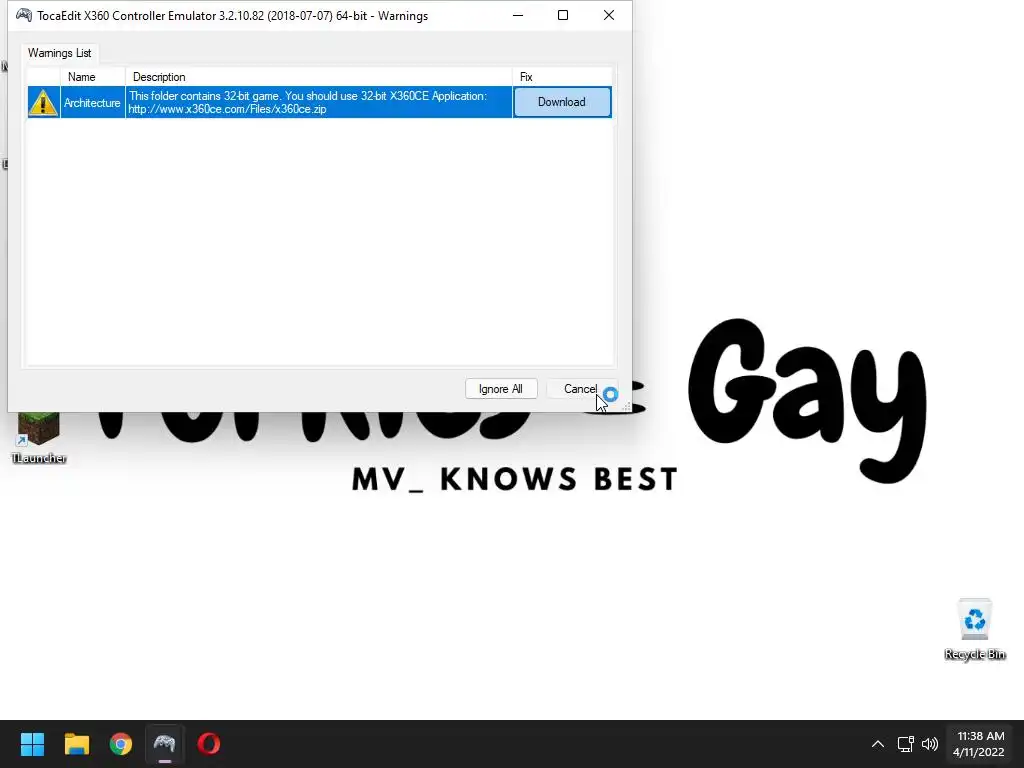Viewport: 1024px width, 768px height.
Task: Open Opera browser from the taskbar
Action: point(209,744)
